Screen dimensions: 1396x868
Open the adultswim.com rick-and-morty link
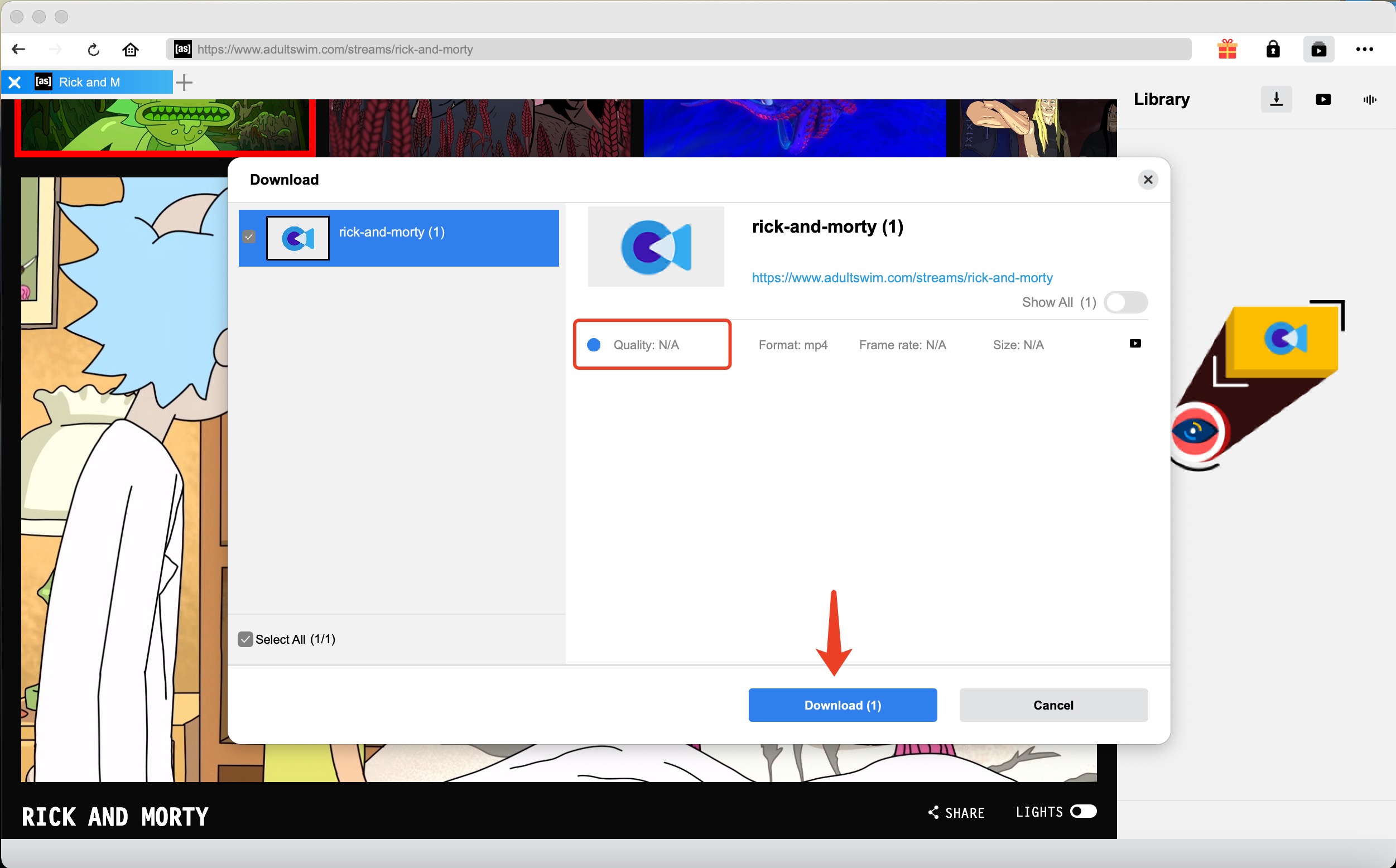(902, 278)
